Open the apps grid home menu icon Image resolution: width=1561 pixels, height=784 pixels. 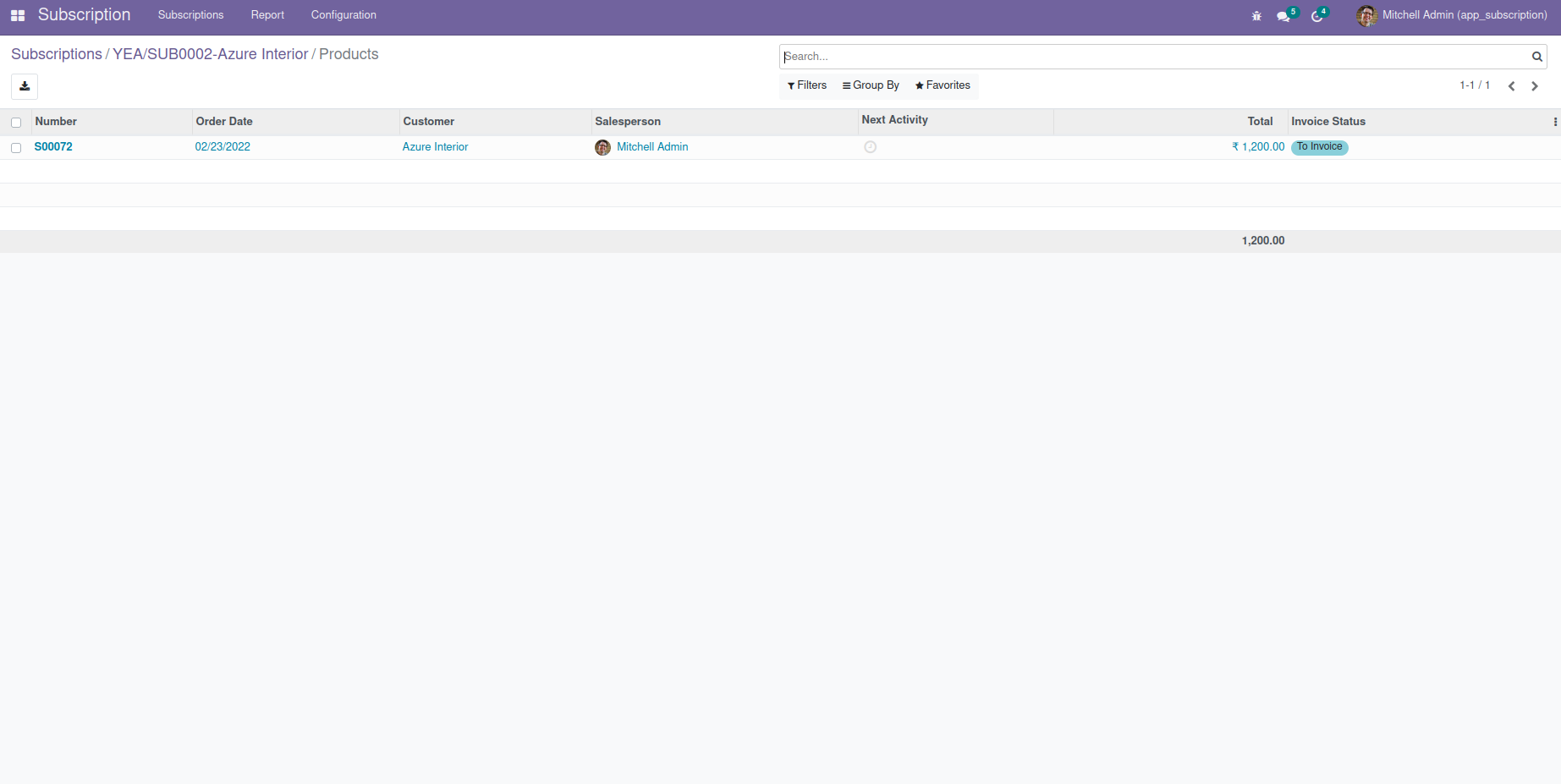[18, 15]
